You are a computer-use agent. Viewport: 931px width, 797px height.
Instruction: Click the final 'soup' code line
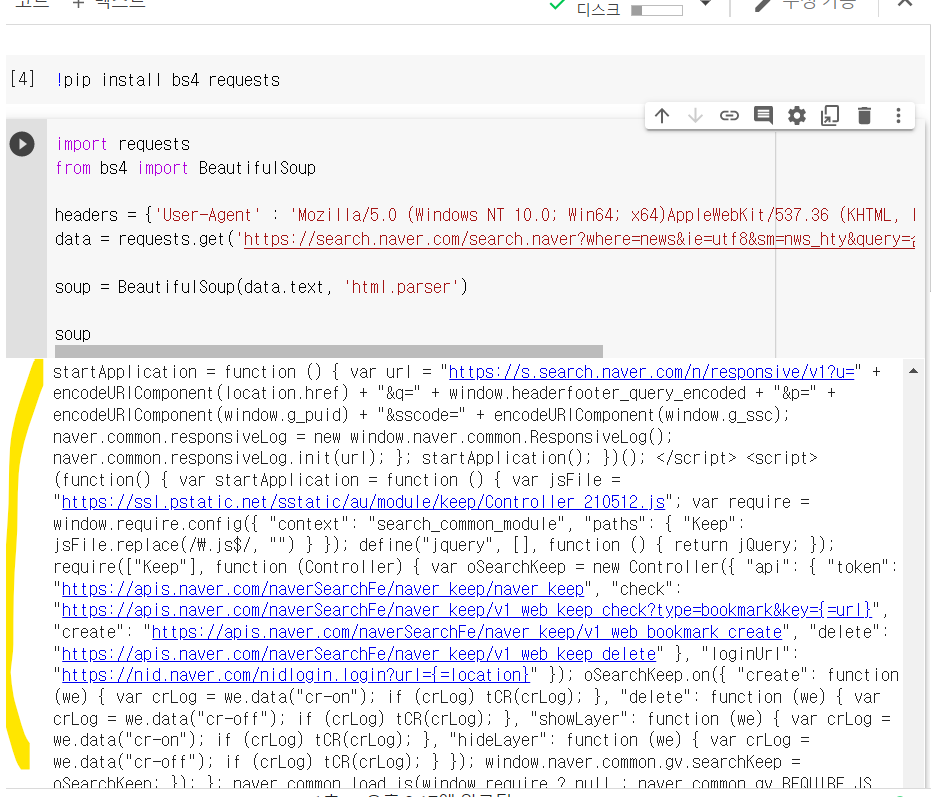point(72,334)
